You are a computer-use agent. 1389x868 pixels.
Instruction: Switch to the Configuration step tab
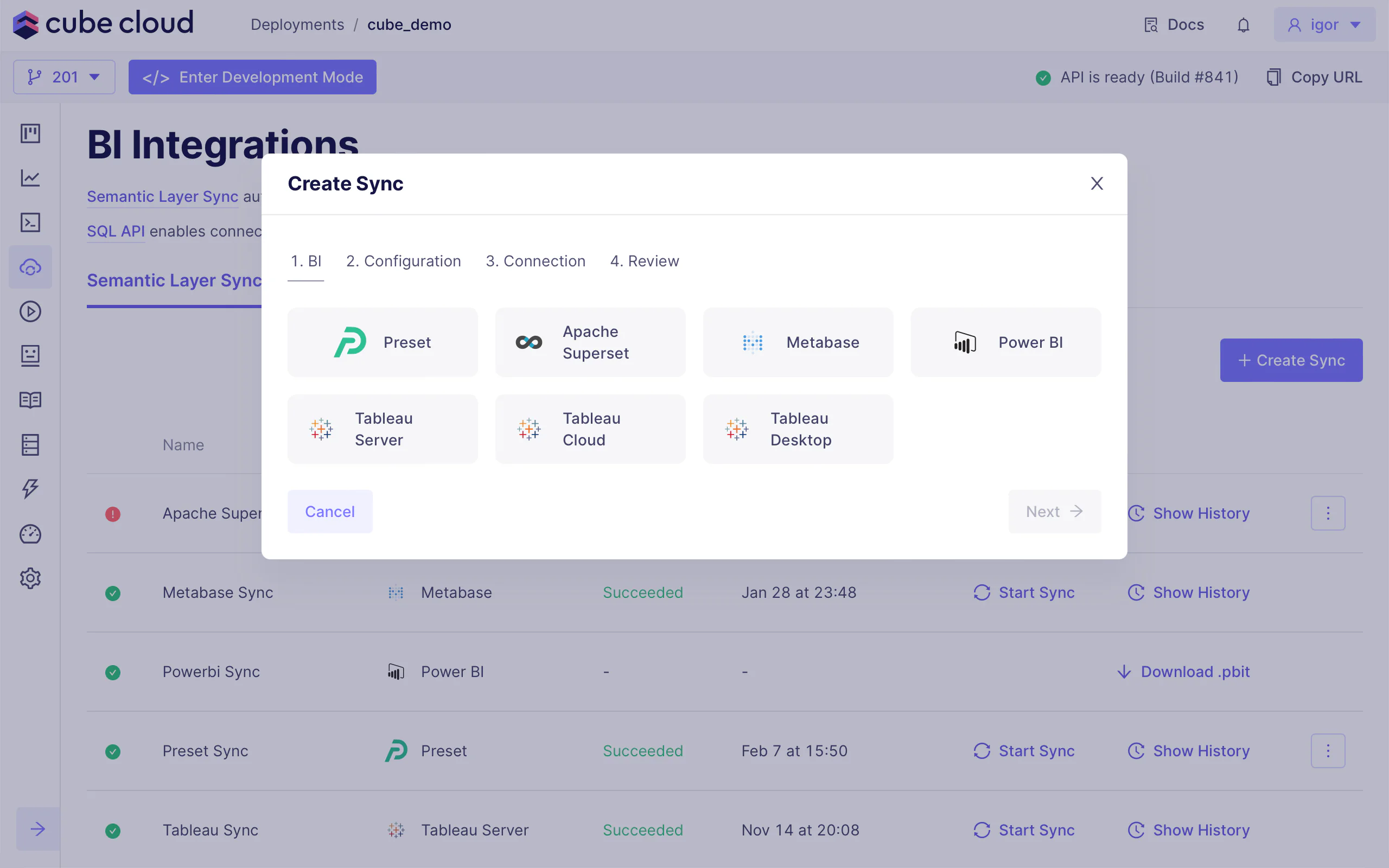point(403,261)
